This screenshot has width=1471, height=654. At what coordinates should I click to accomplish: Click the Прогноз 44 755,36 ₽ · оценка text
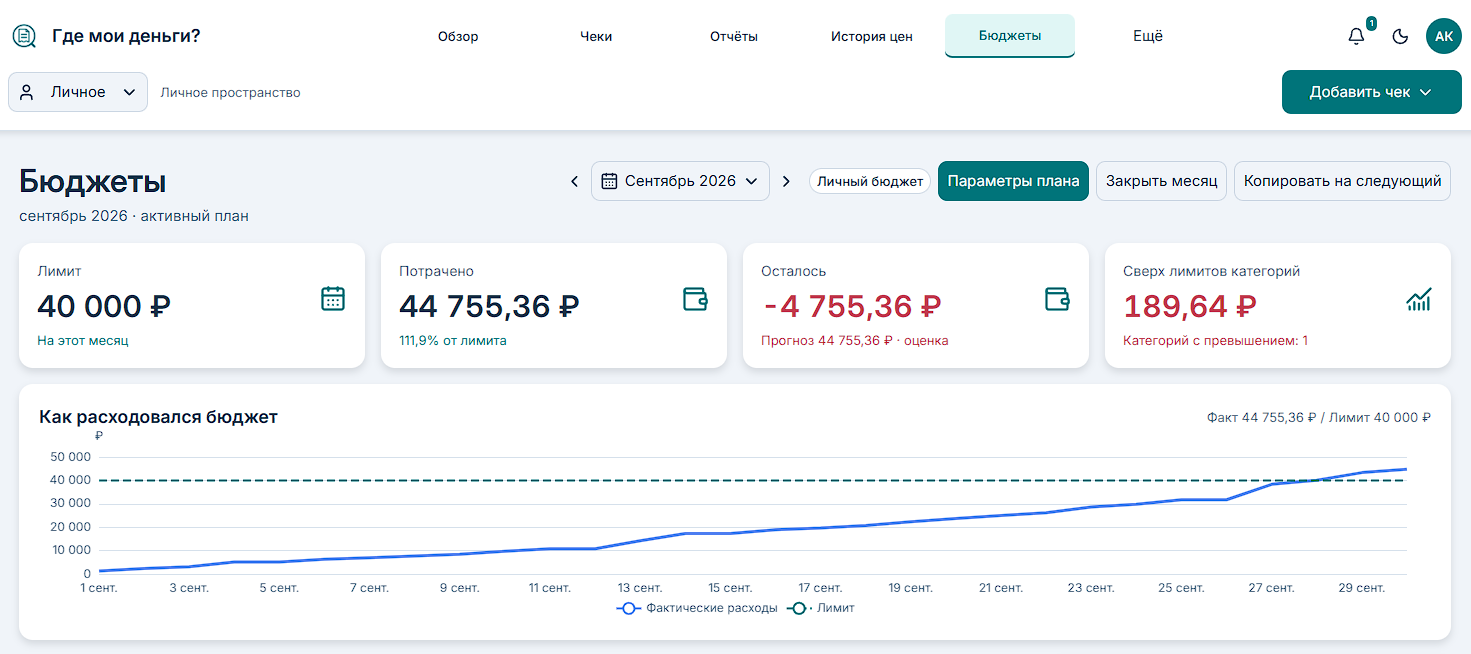[855, 341]
